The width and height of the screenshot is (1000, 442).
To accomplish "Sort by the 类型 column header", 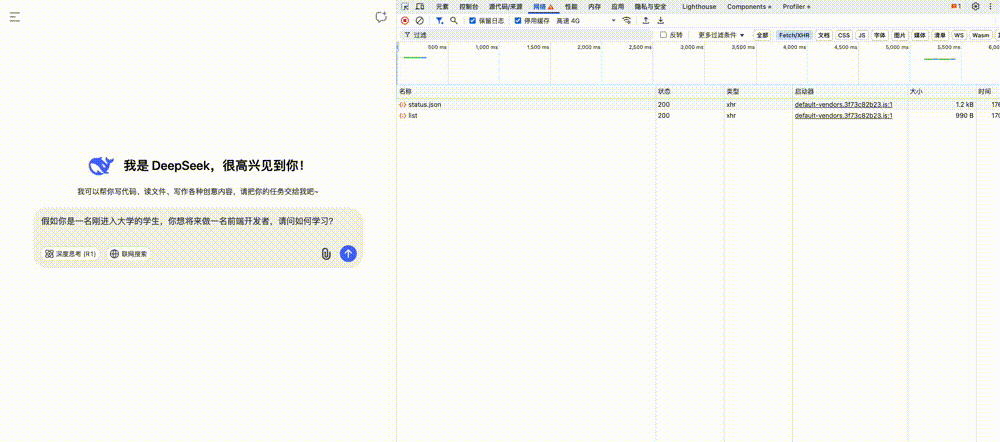I will tap(758, 92).
